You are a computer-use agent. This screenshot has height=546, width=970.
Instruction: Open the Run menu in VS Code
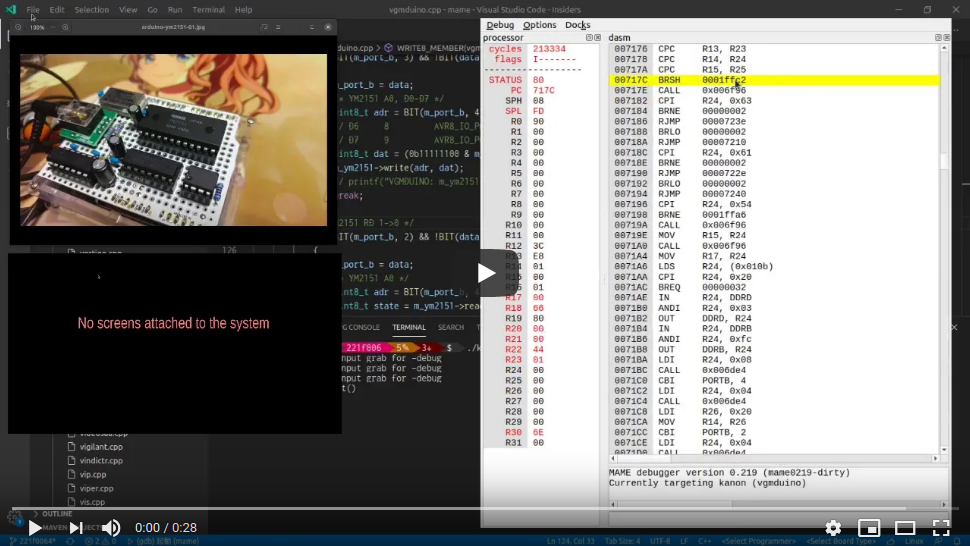tap(175, 9)
